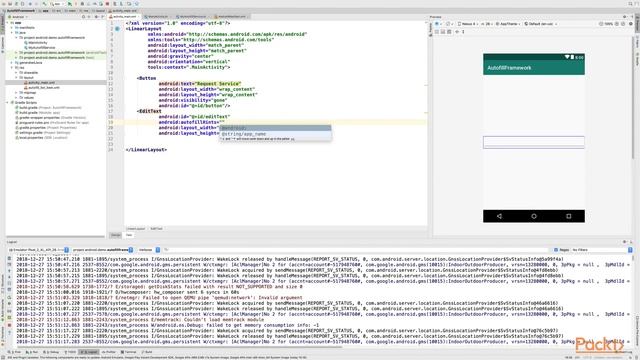Image resolution: width=640 pixels, height=360 pixels.
Task: Open the AppTheme dropdown in Preview
Action: 508,24
